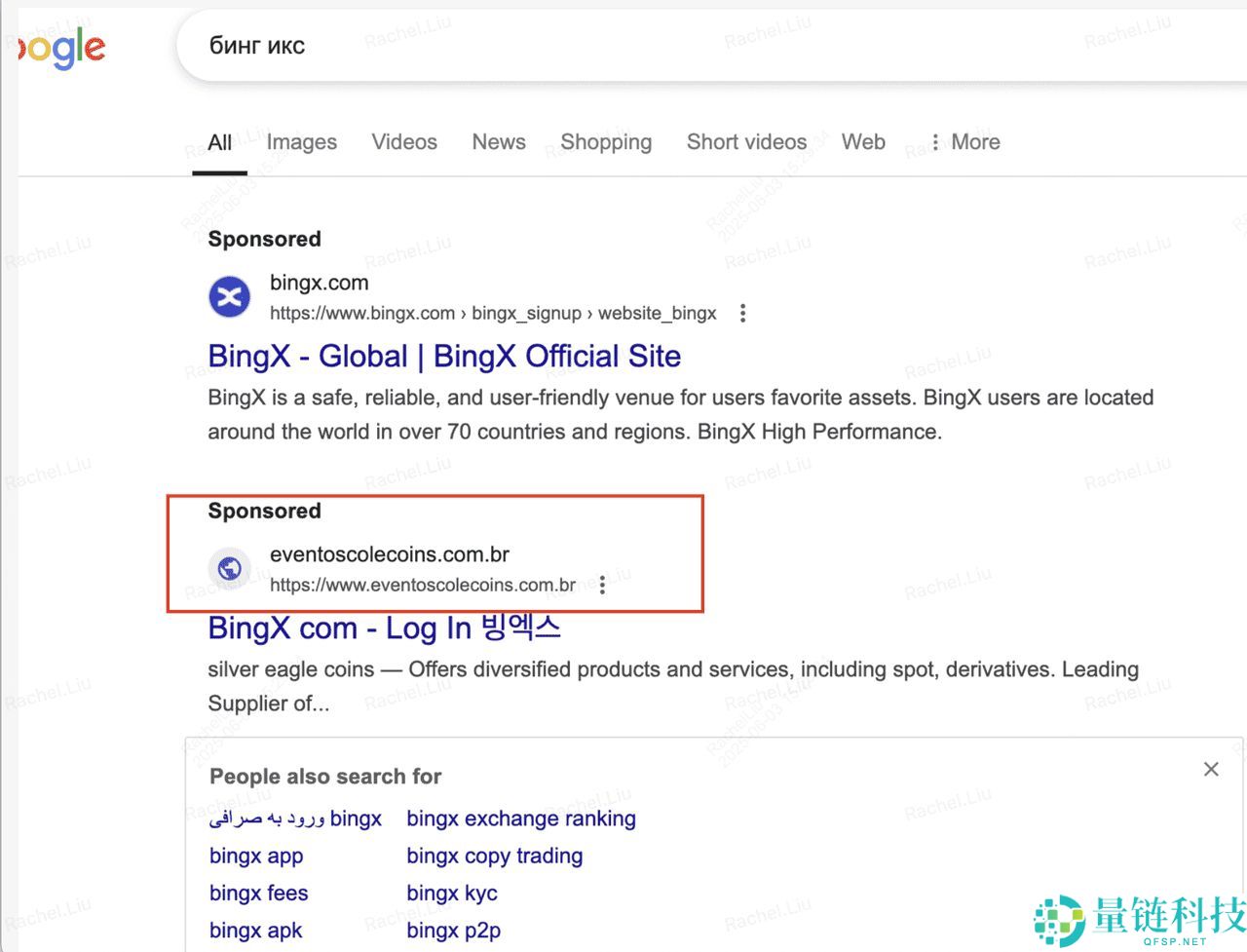Go to the Short videos tab
Screen dimensions: 1247x952
click(746, 142)
